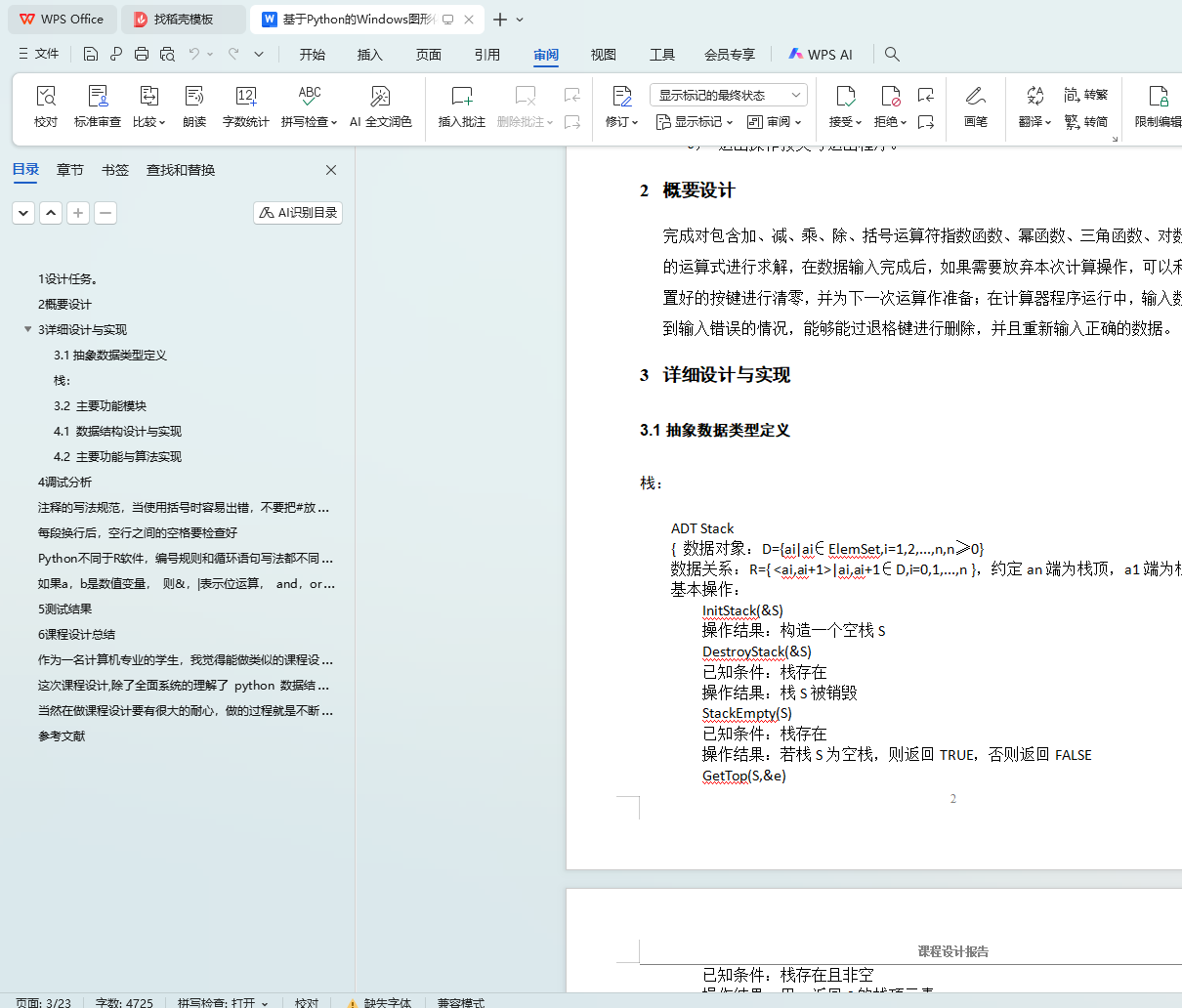The height and width of the screenshot is (1008, 1182).
Task: Toggle 拼写检查: 打开 in status bar
Action: tap(222, 1002)
